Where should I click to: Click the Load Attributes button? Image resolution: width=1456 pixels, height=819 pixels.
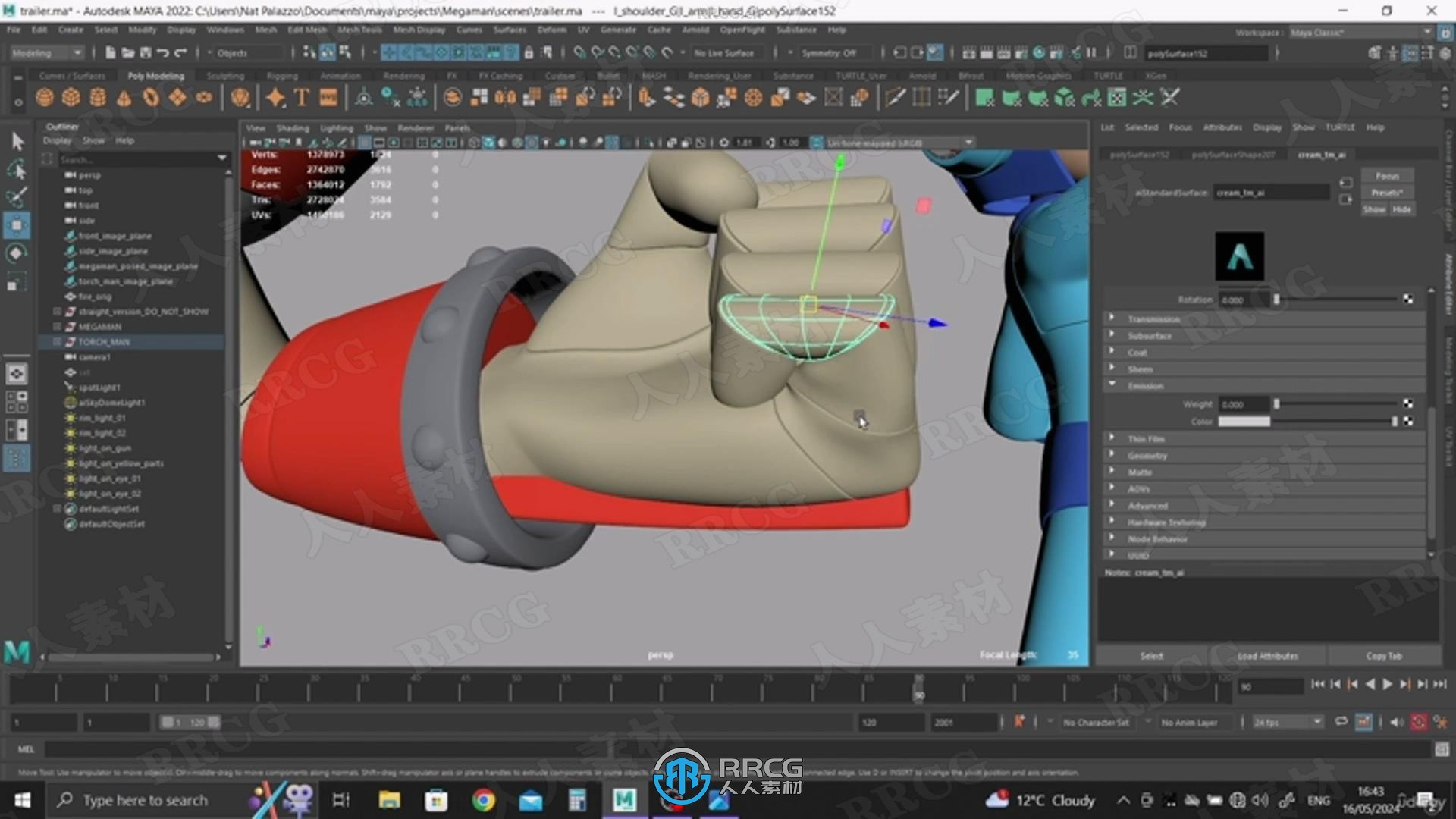tap(1267, 656)
